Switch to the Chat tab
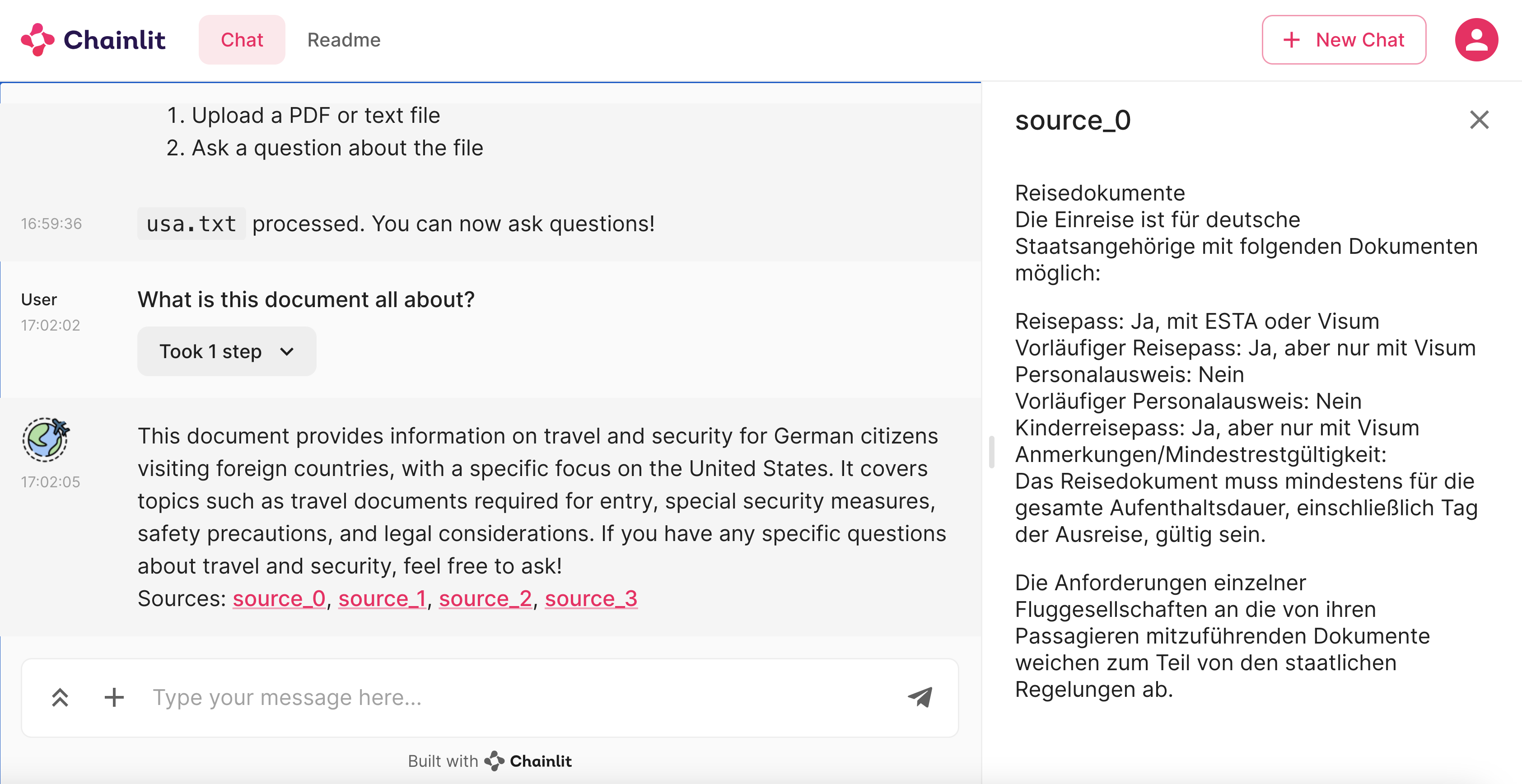 click(242, 40)
